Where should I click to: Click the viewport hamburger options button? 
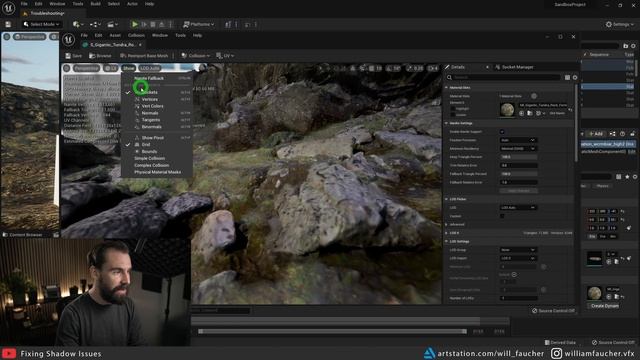67,68
